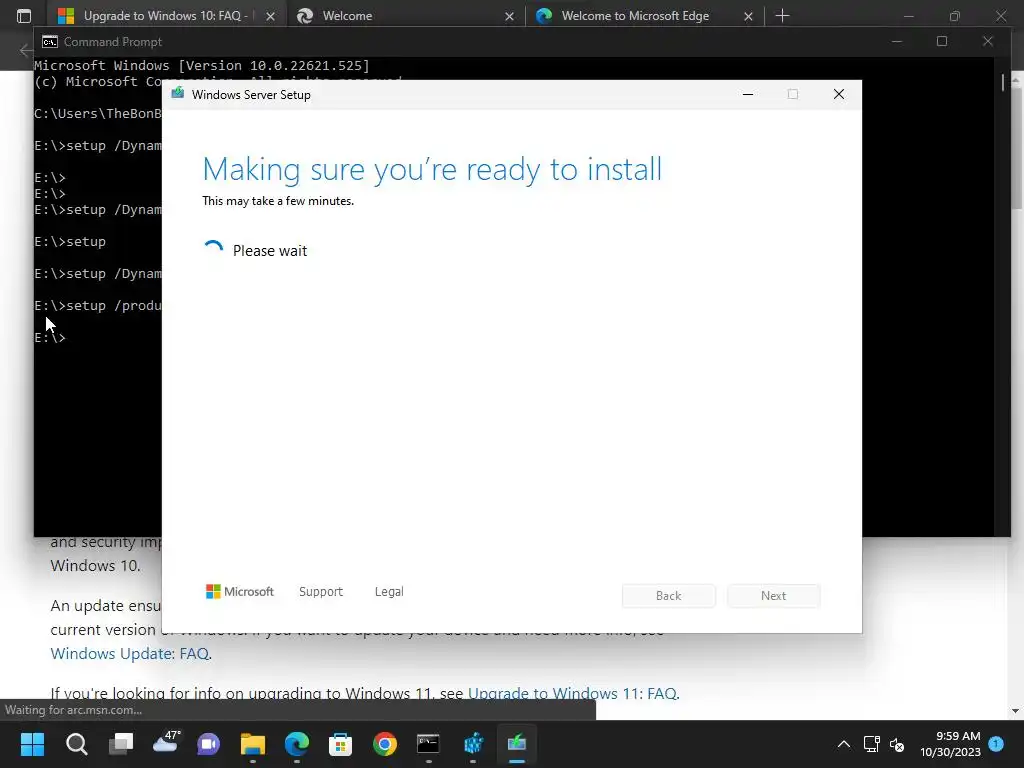Open the Support link in Setup
Viewport: 1024px width, 768px height.
point(321,592)
